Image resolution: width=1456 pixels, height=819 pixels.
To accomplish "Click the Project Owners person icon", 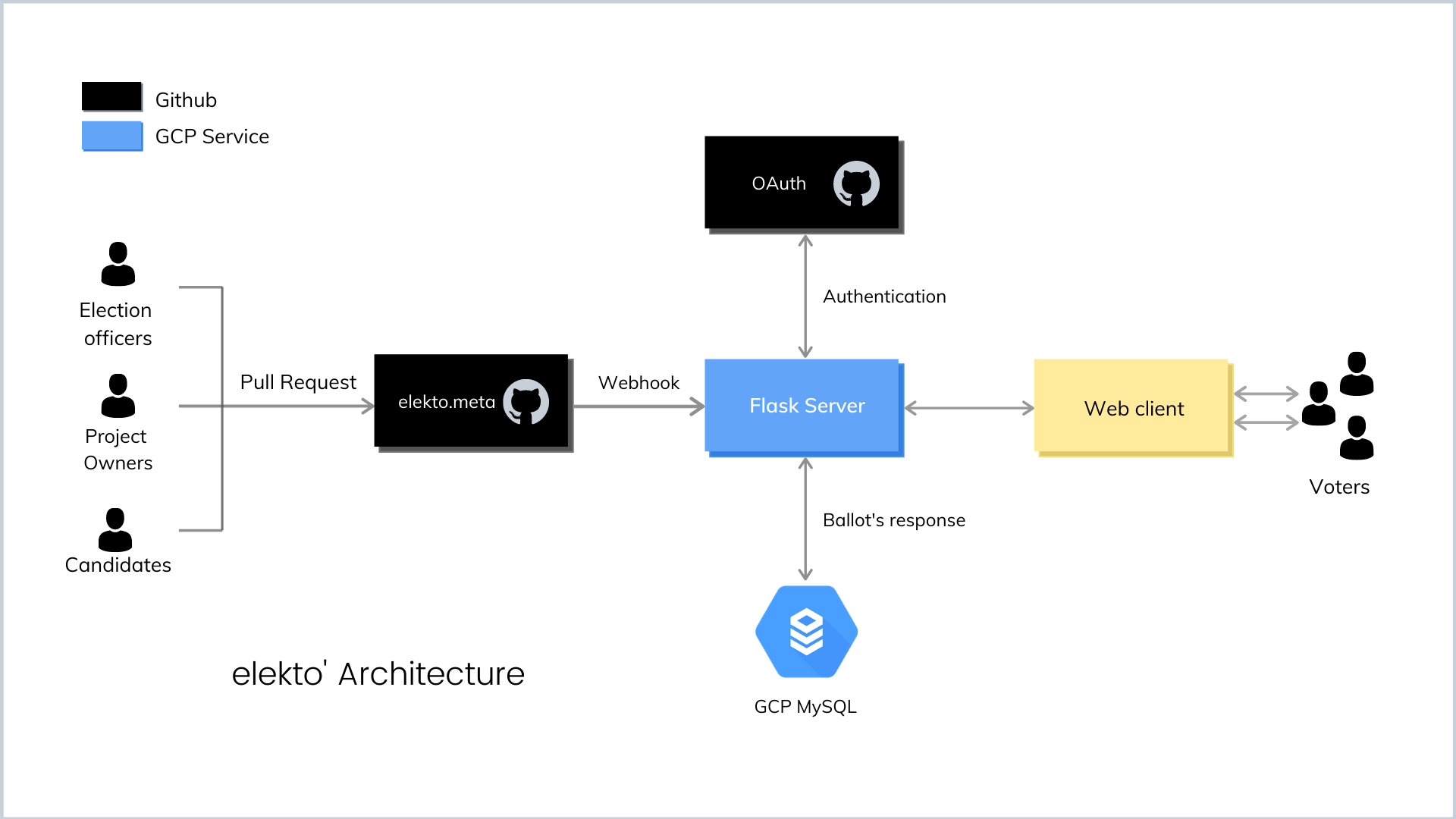I will coord(118,396).
